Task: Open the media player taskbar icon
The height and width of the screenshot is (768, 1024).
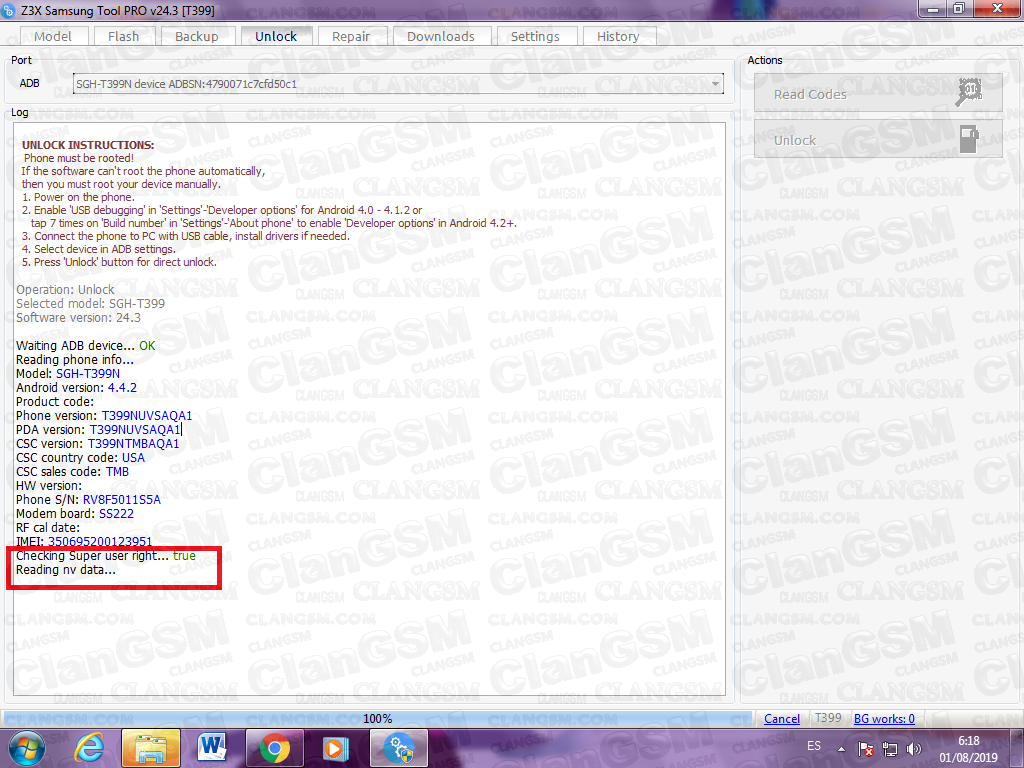Action: click(x=335, y=748)
